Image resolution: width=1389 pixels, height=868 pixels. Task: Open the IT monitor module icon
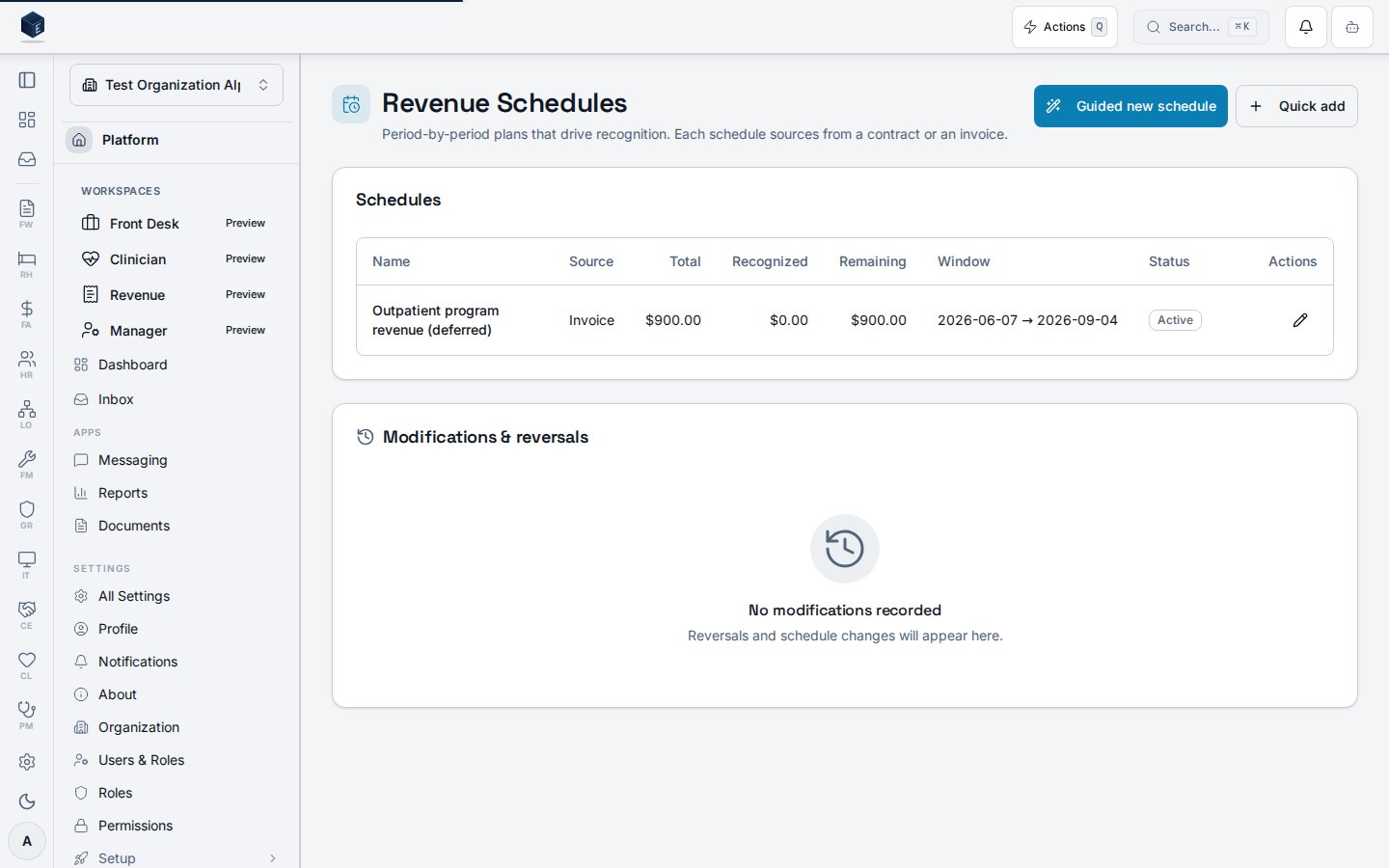(27, 564)
